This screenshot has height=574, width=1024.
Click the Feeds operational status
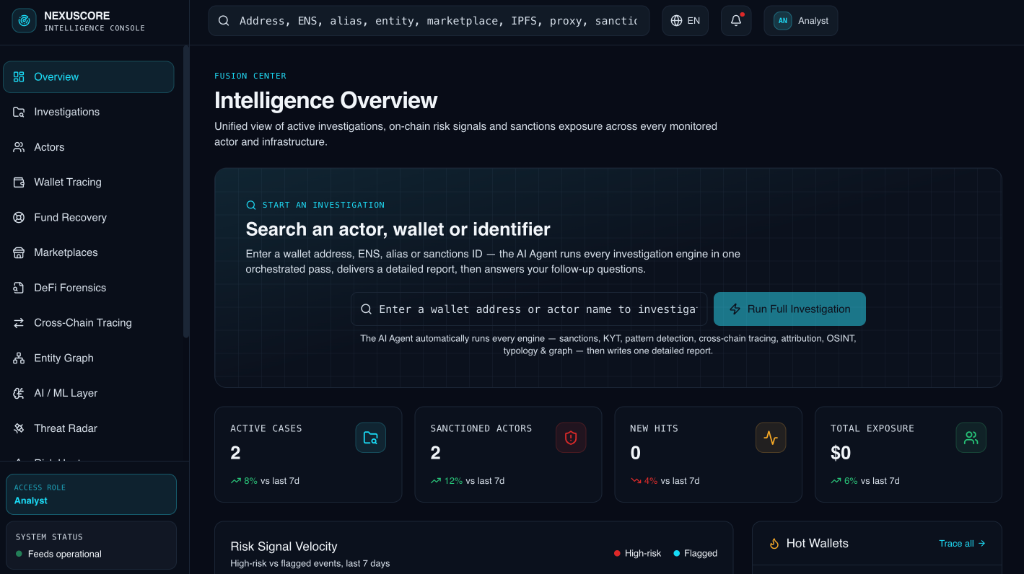[59, 554]
